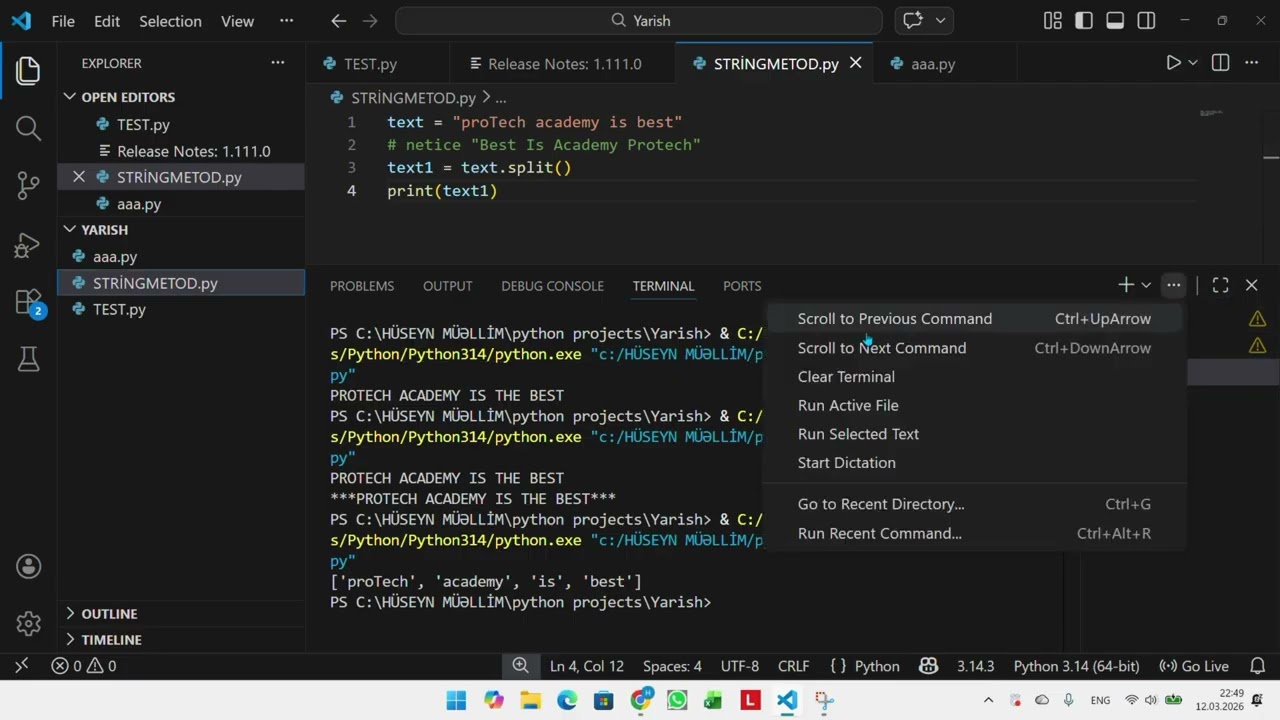The width and height of the screenshot is (1280, 720).
Task: Open the View menu
Action: pos(237,21)
